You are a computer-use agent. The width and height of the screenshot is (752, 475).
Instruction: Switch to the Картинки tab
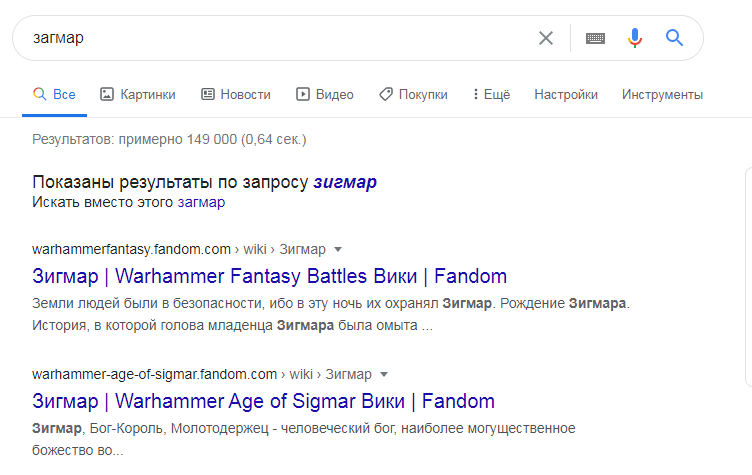click(x=138, y=95)
